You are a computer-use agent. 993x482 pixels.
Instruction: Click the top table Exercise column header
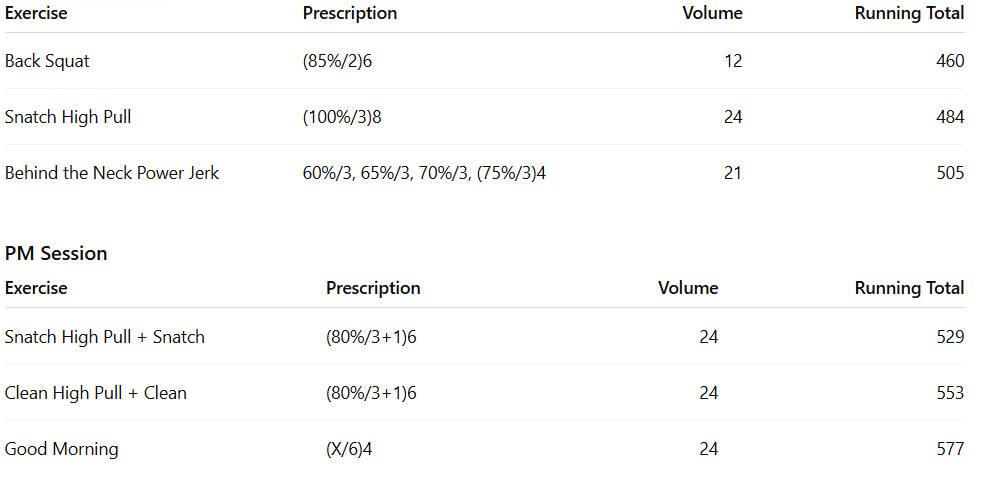click(x=36, y=13)
